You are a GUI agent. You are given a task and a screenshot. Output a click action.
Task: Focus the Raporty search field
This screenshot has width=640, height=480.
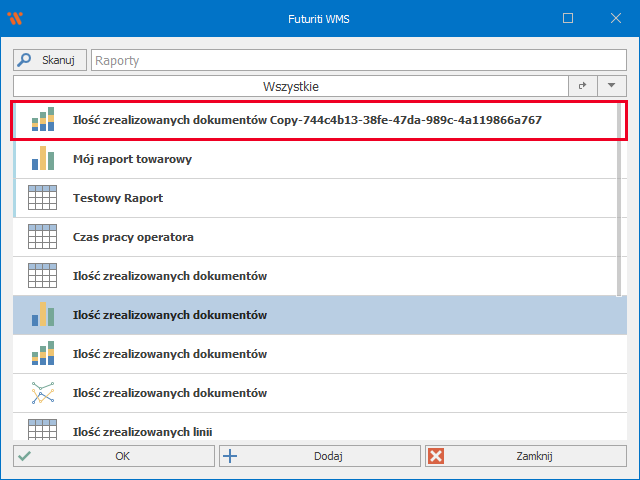[x=358, y=61]
